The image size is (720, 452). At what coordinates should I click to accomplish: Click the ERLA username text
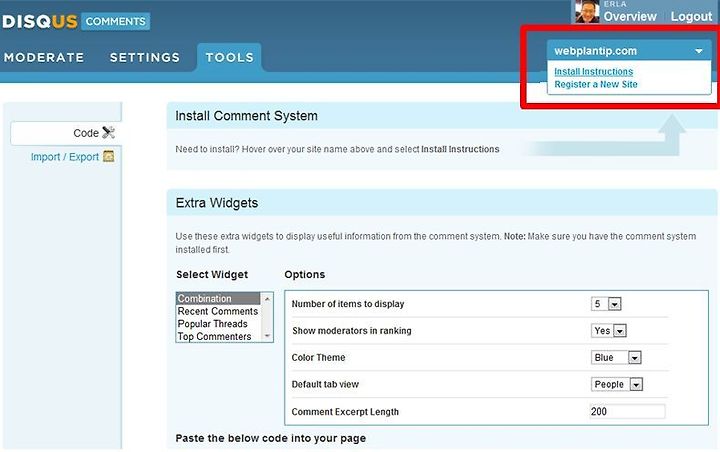coord(615,4)
